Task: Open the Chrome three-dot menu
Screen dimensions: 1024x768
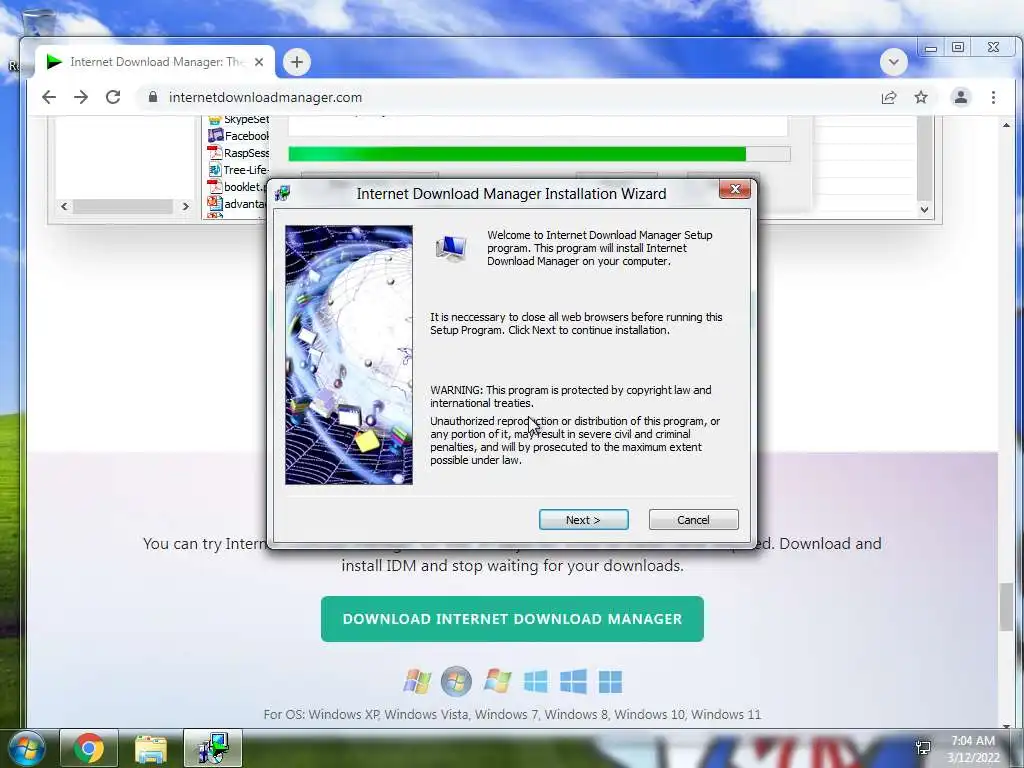Action: tap(993, 97)
